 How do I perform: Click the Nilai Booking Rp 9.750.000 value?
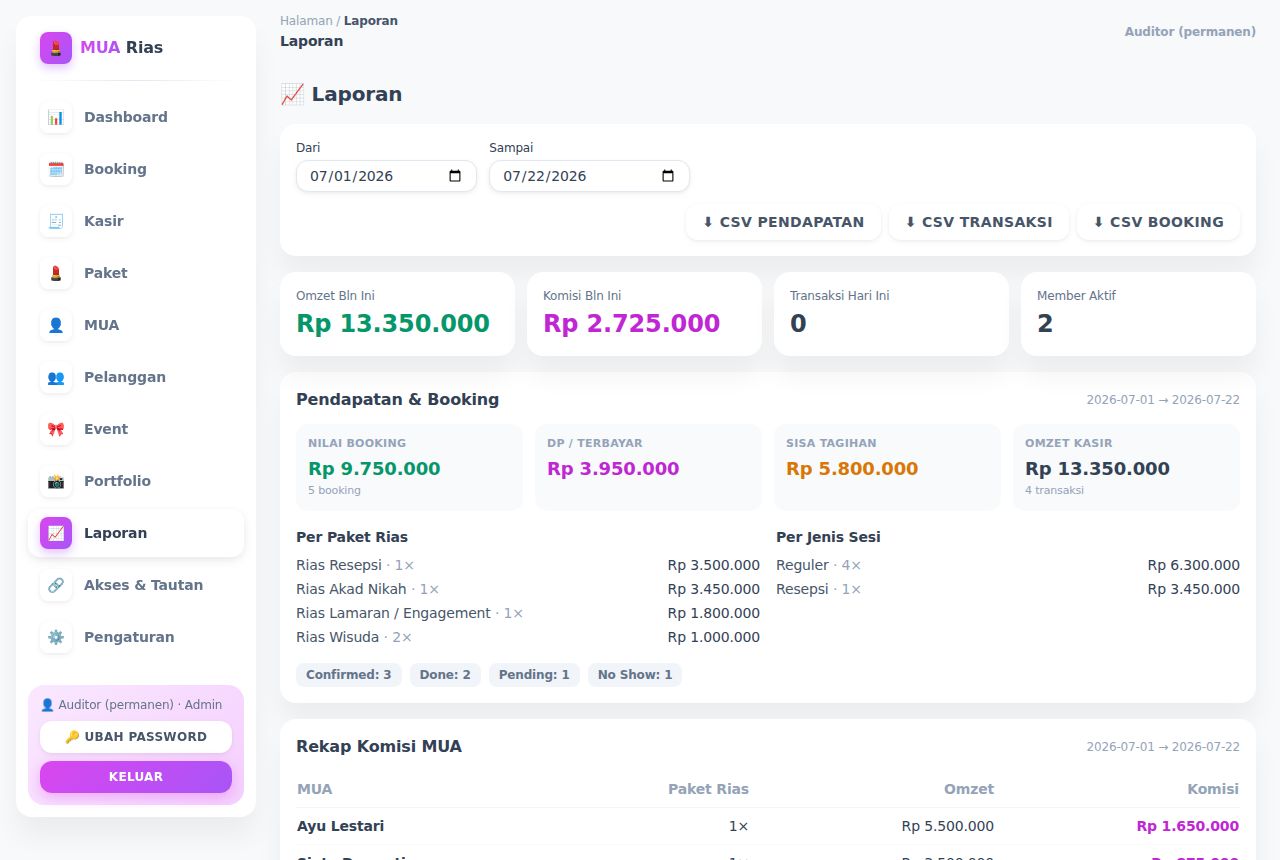click(374, 469)
